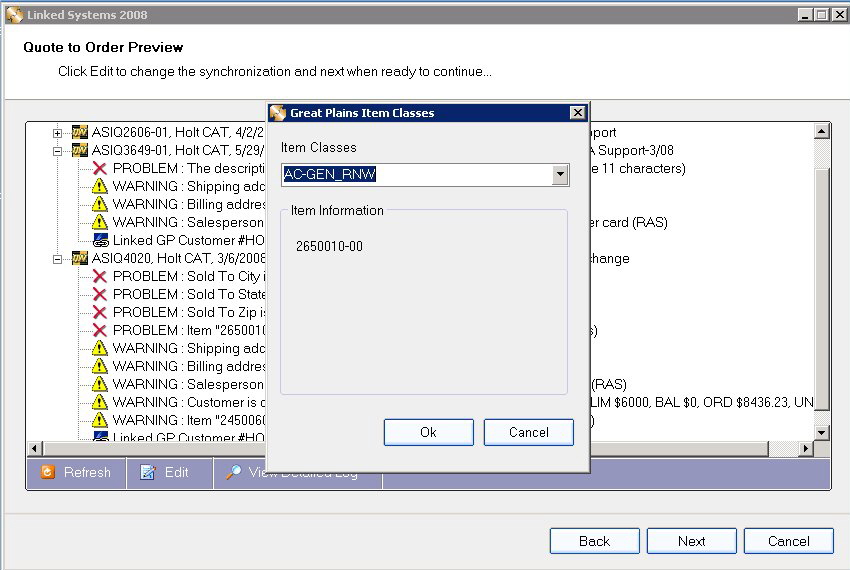Click warning icon under ASIQ4020 Shipping address
850x570 pixels.
[x=100, y=348]
